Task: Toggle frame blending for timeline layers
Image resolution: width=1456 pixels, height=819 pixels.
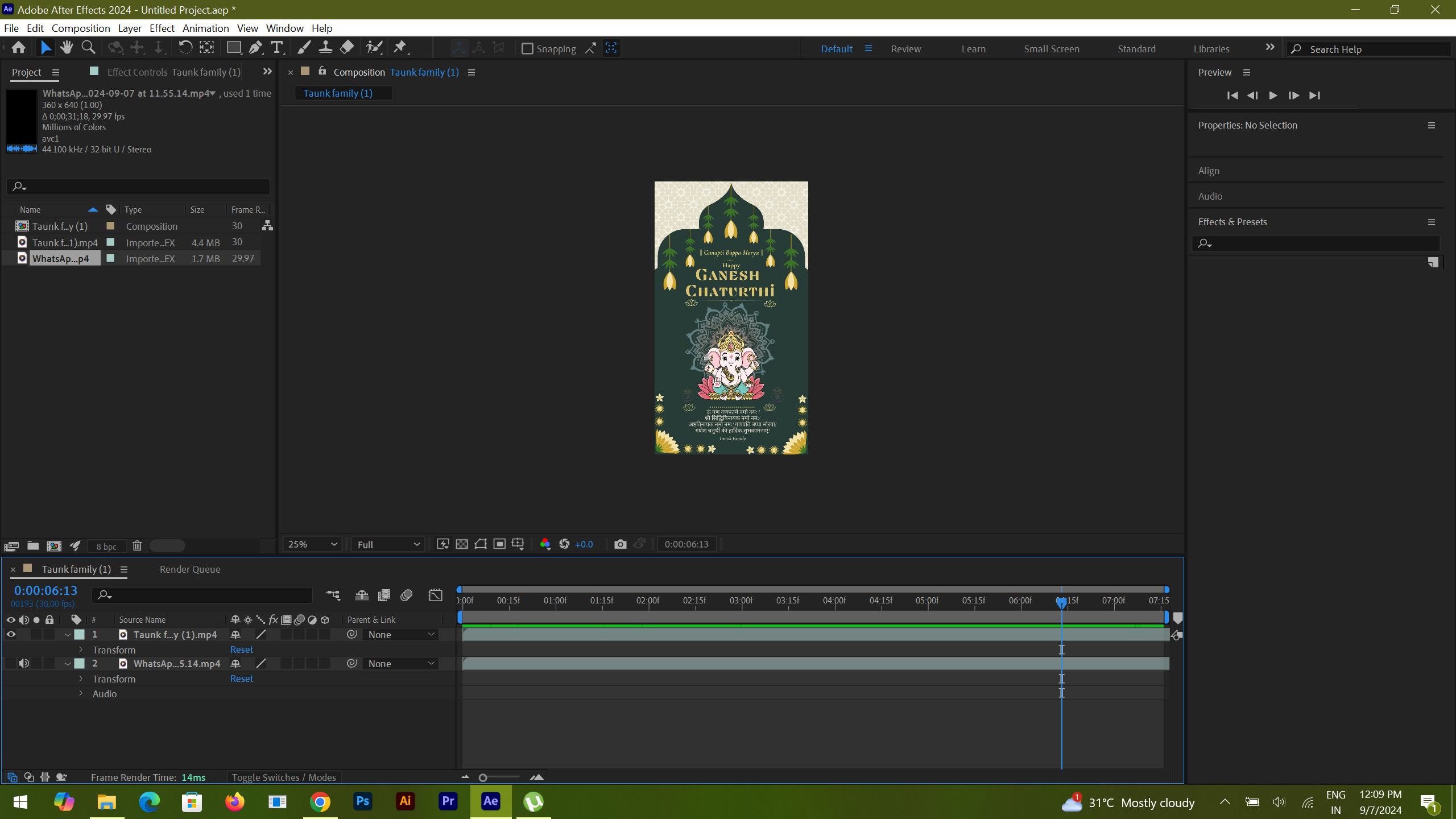Action: 384,595
